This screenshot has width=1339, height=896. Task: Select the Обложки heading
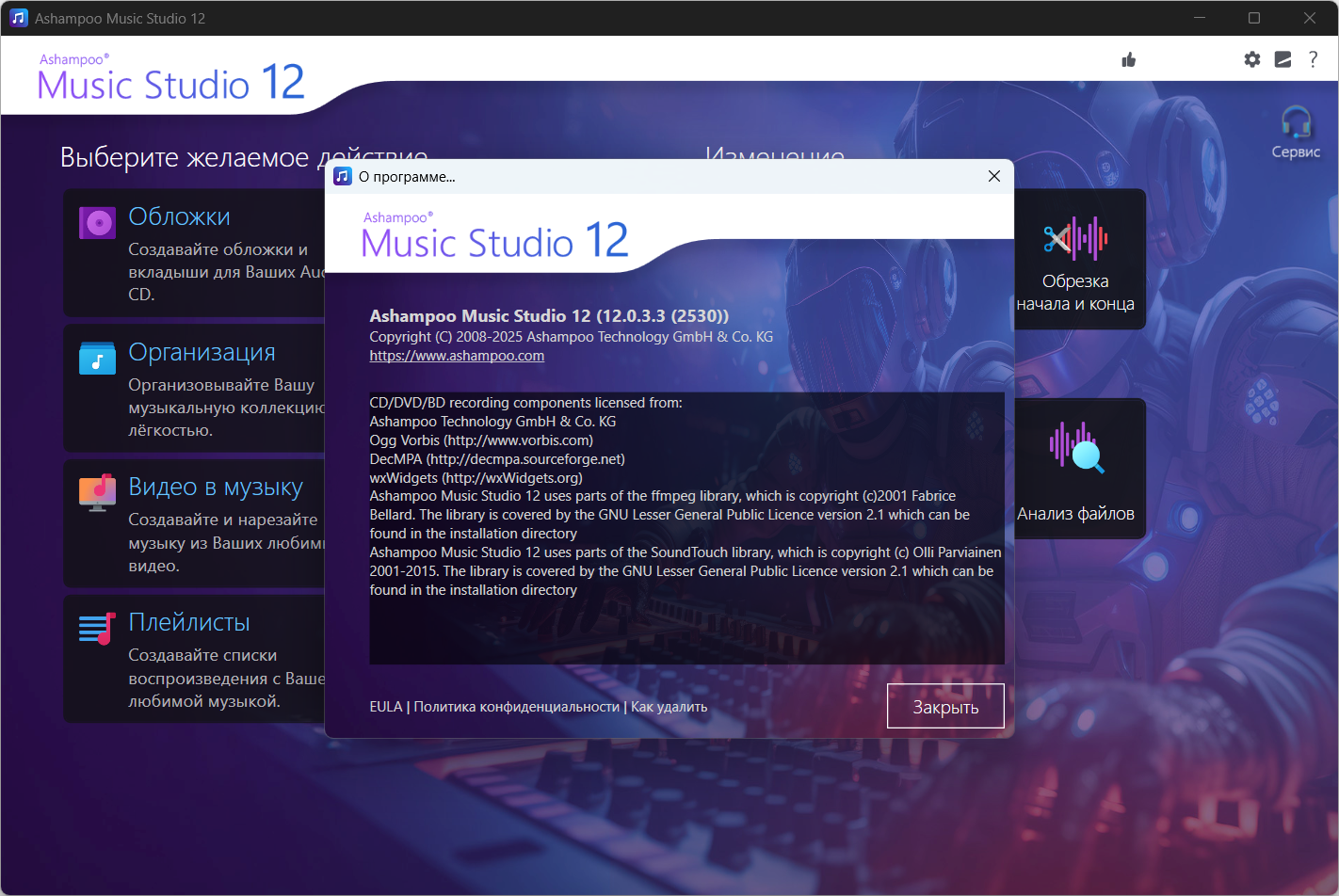point(179,216)
